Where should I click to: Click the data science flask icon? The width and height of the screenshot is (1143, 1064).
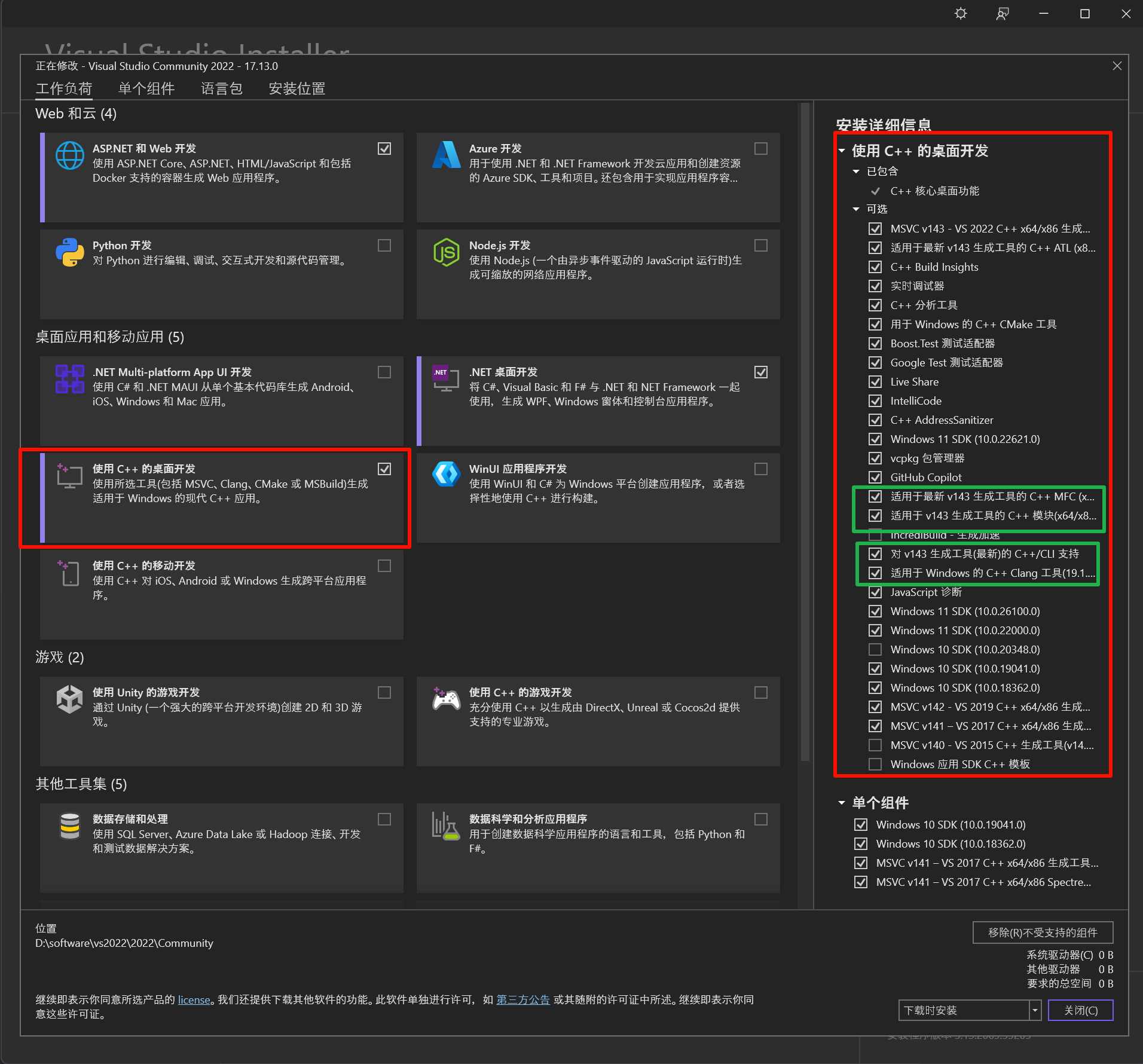coord(447,826)
